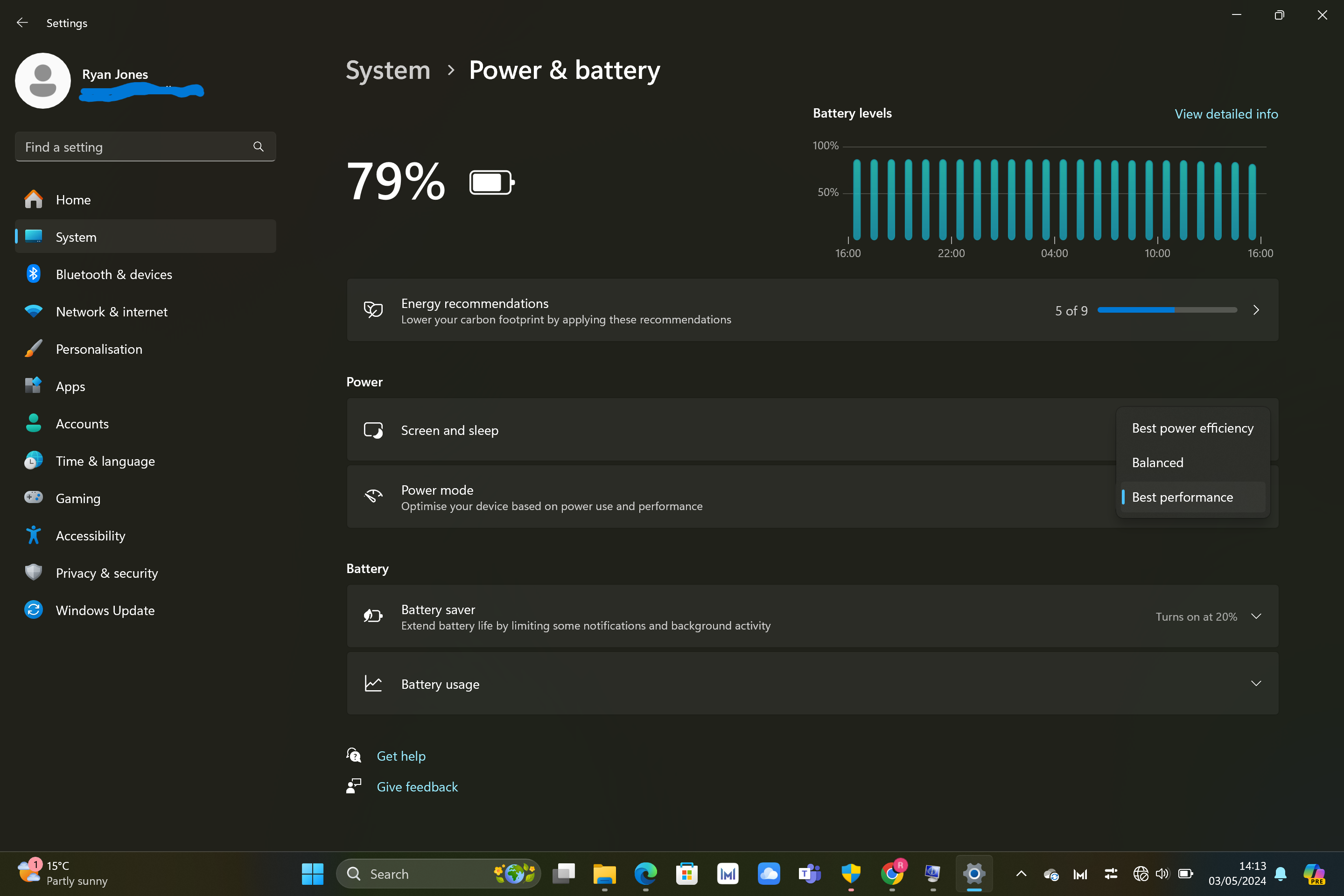1344x896 pixels.
Task: Launch Microsoft Edge from taskbar
Action: point(646,874)
